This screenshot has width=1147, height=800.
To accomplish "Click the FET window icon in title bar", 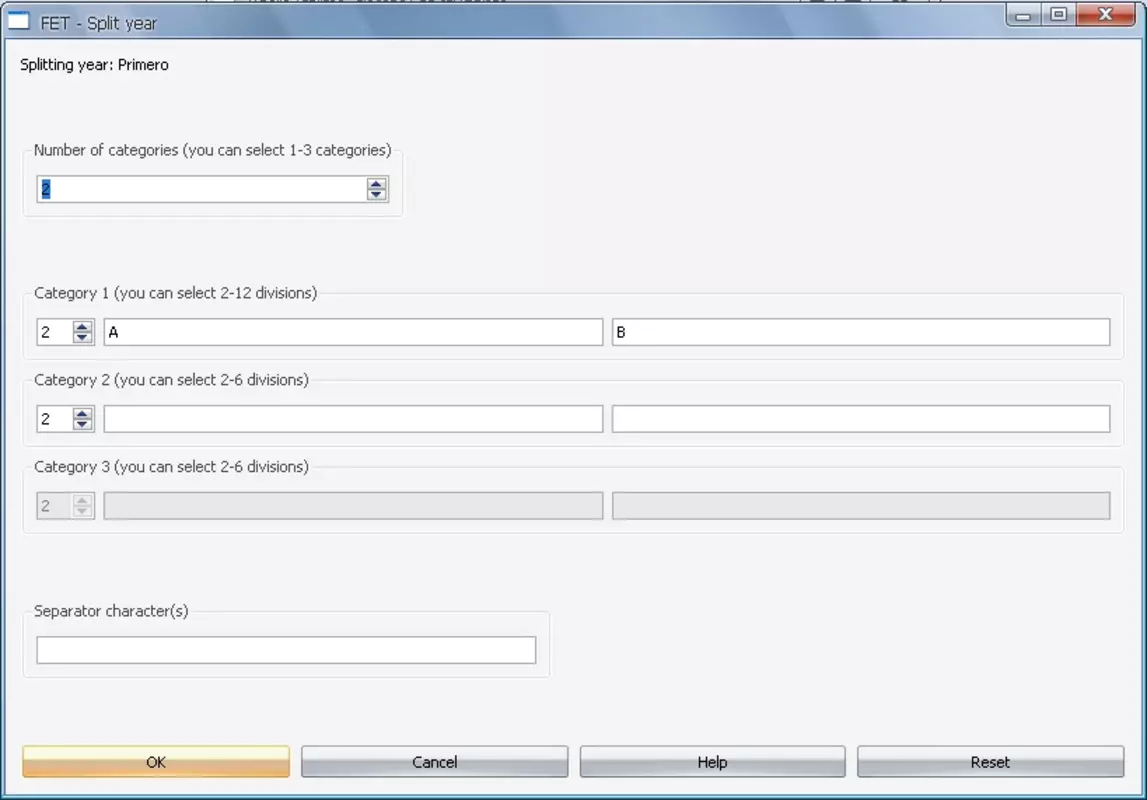I will click(x=18, y=21).
